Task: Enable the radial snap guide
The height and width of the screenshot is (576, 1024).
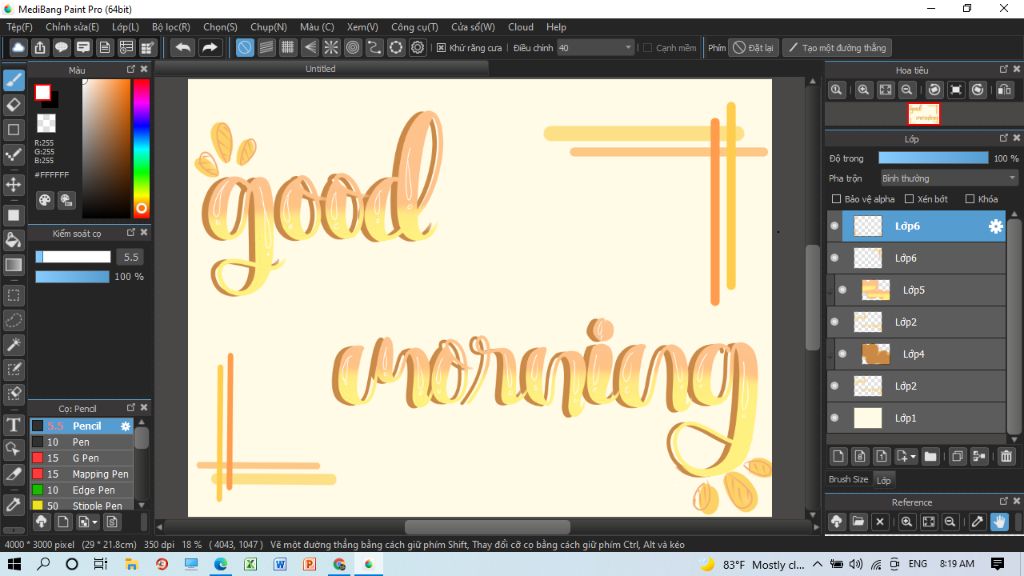Action: click(331, 48)
